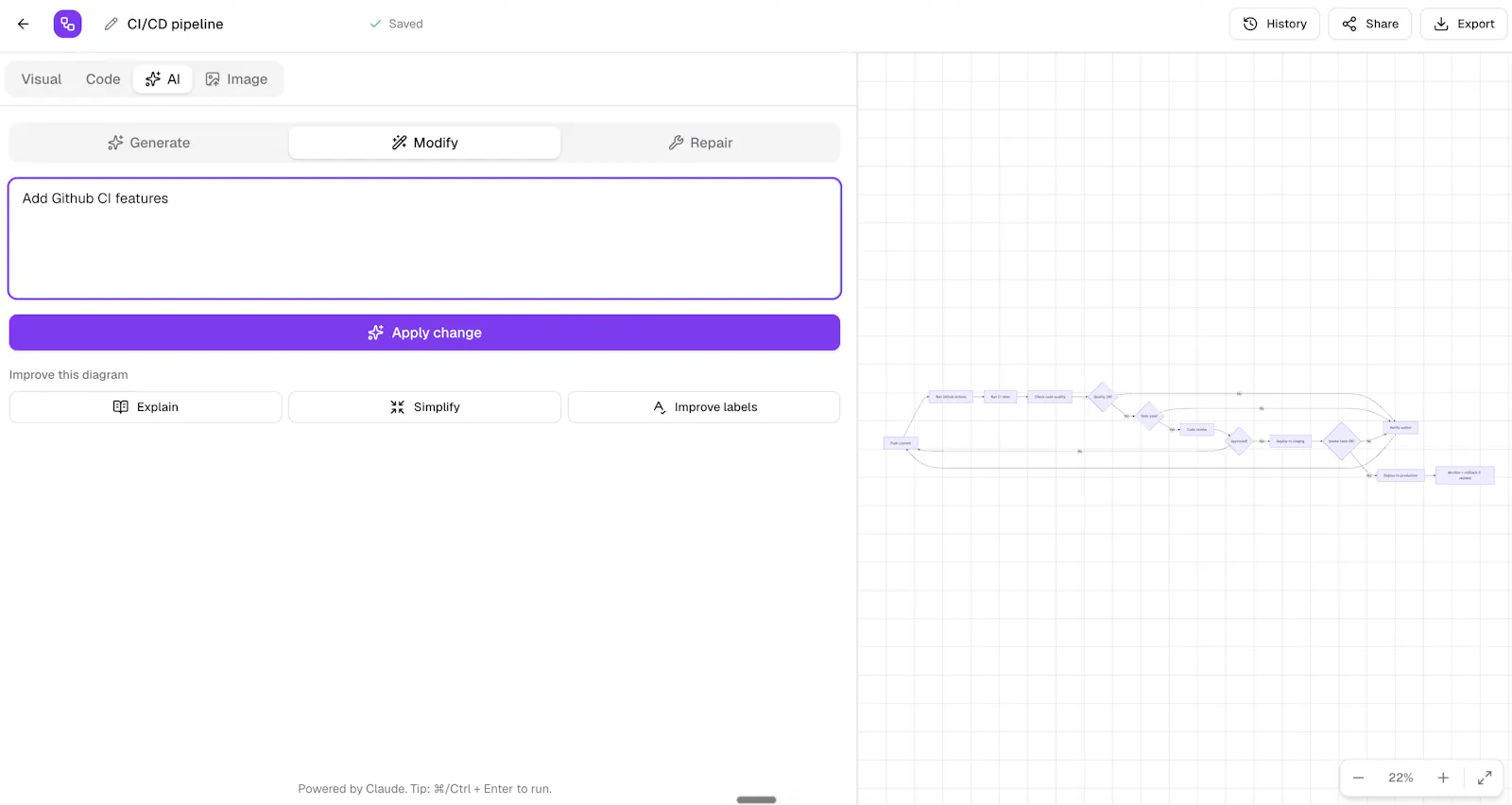Image resolution: width=1512 pixels, height=805 pixels.
Task: Select the Deploy to production node
Action: [x=1400, y=475]
